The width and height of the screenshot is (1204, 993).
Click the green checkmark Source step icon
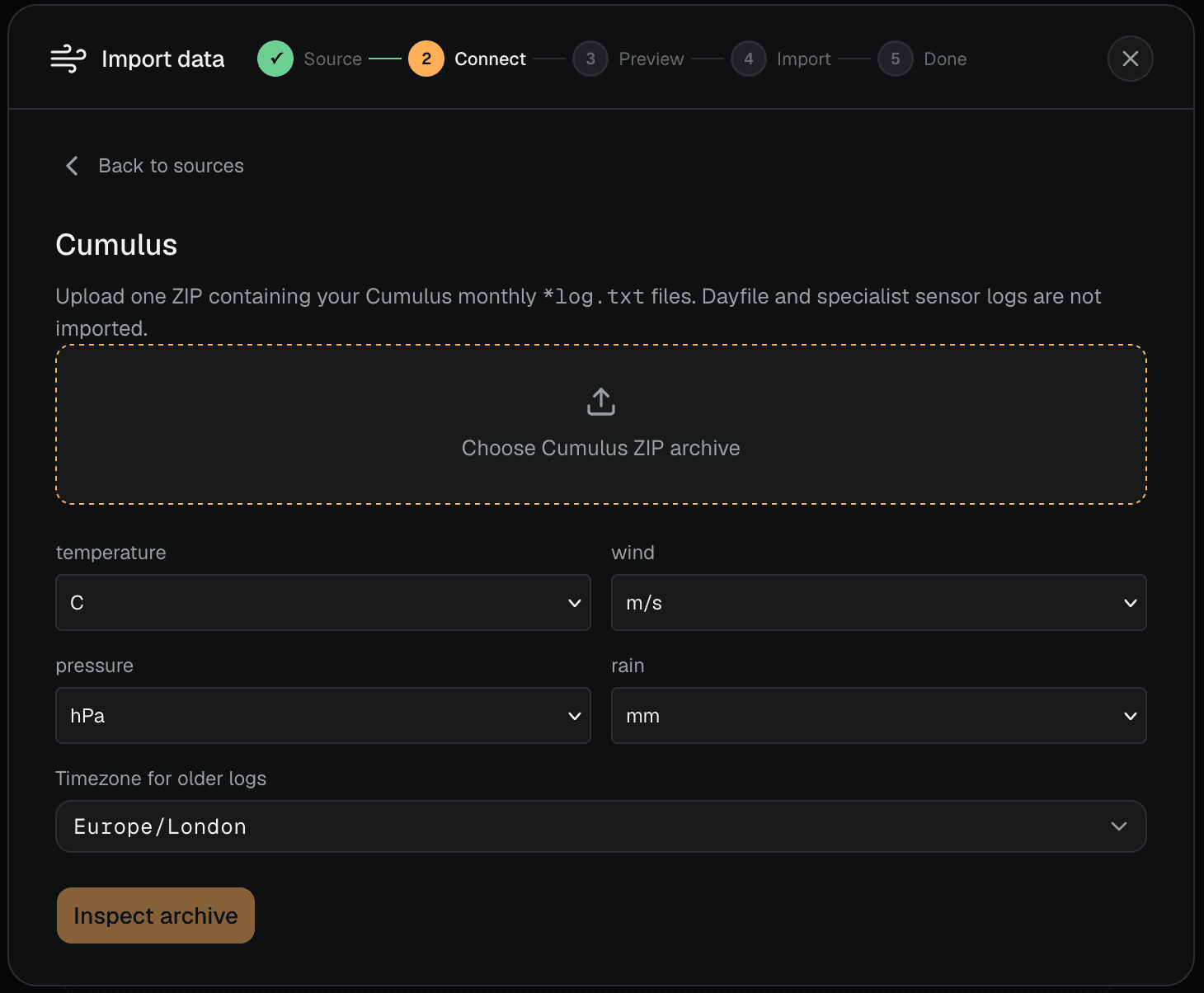[275, 59]
